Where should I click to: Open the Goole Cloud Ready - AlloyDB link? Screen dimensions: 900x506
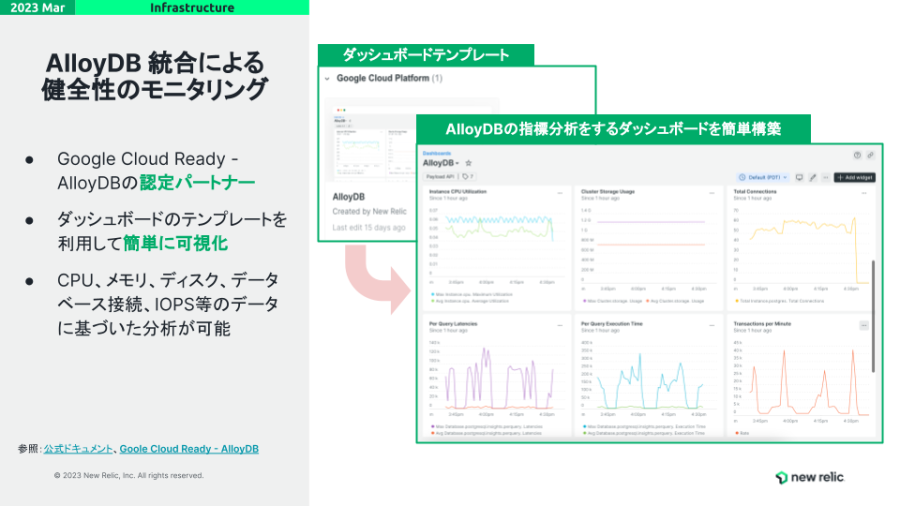(189, 449)
